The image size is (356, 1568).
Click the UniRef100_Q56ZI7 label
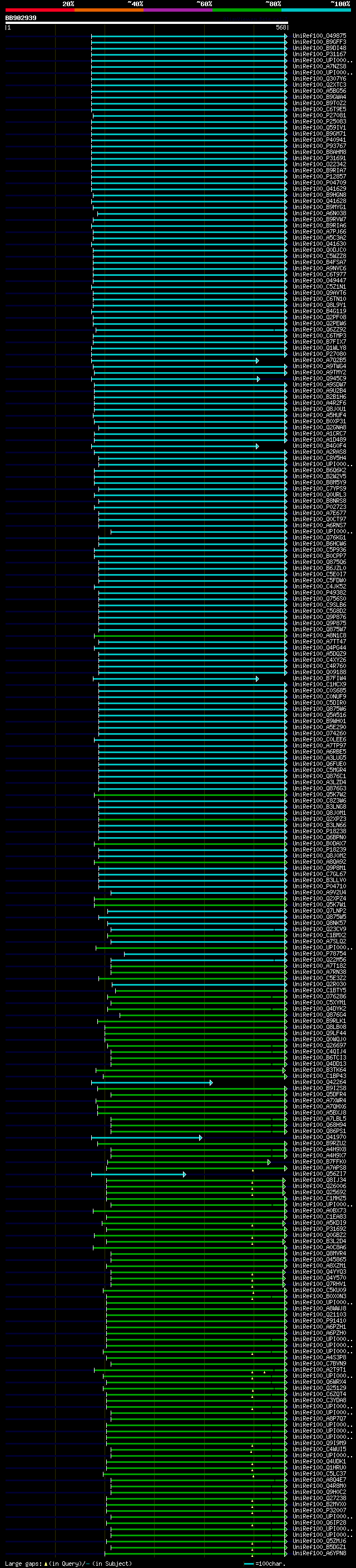point(319,1174)
